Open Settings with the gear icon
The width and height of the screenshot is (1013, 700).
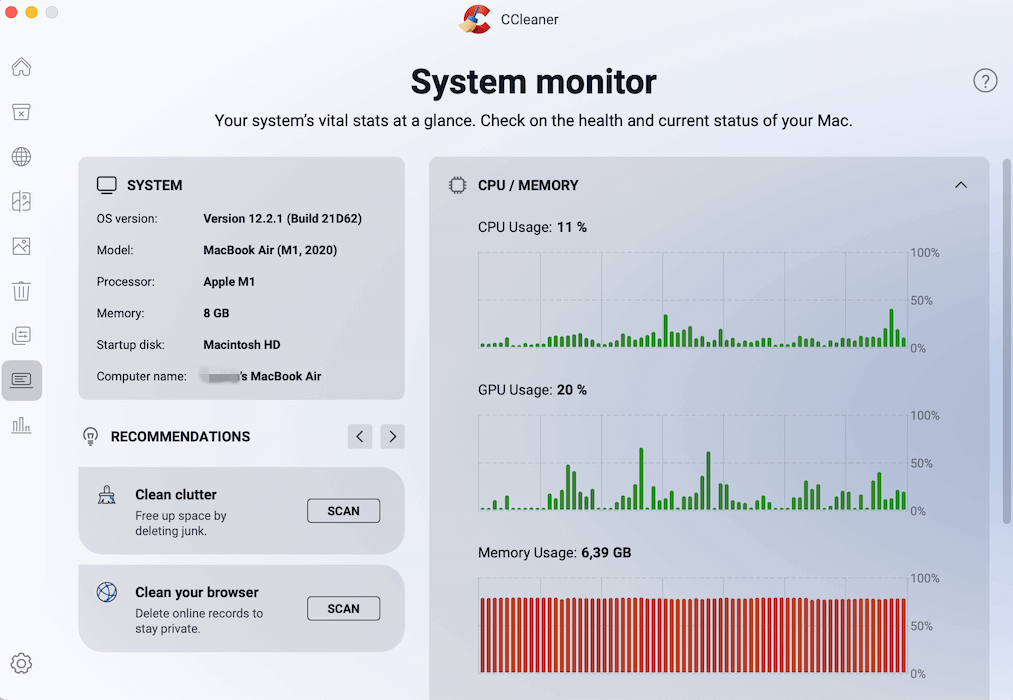coord(21,663)
